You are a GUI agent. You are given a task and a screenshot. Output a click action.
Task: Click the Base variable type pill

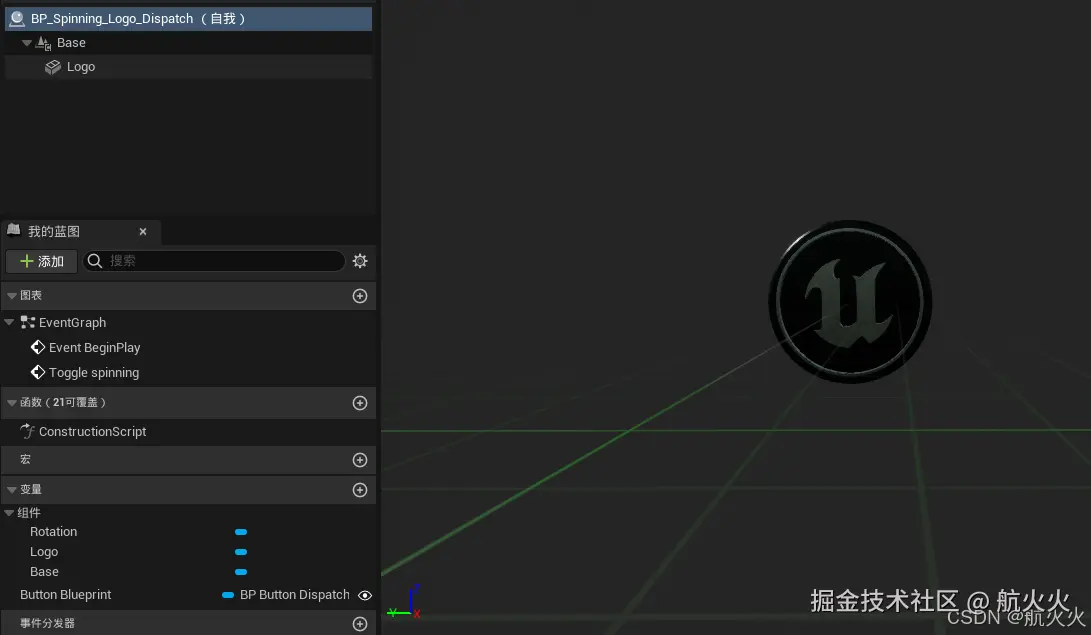coord(241,572)
